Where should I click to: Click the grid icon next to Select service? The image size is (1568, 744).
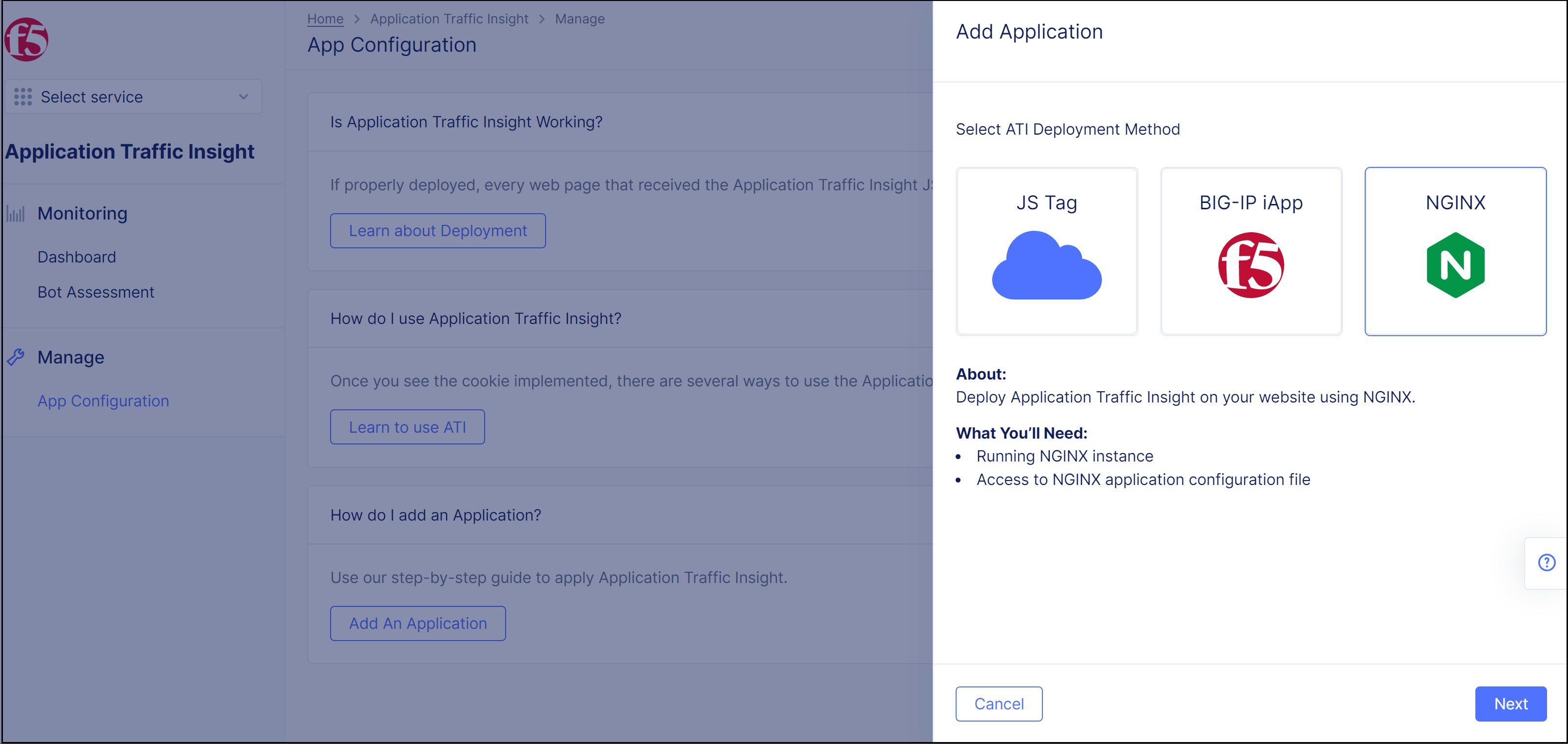coord(22,96)
